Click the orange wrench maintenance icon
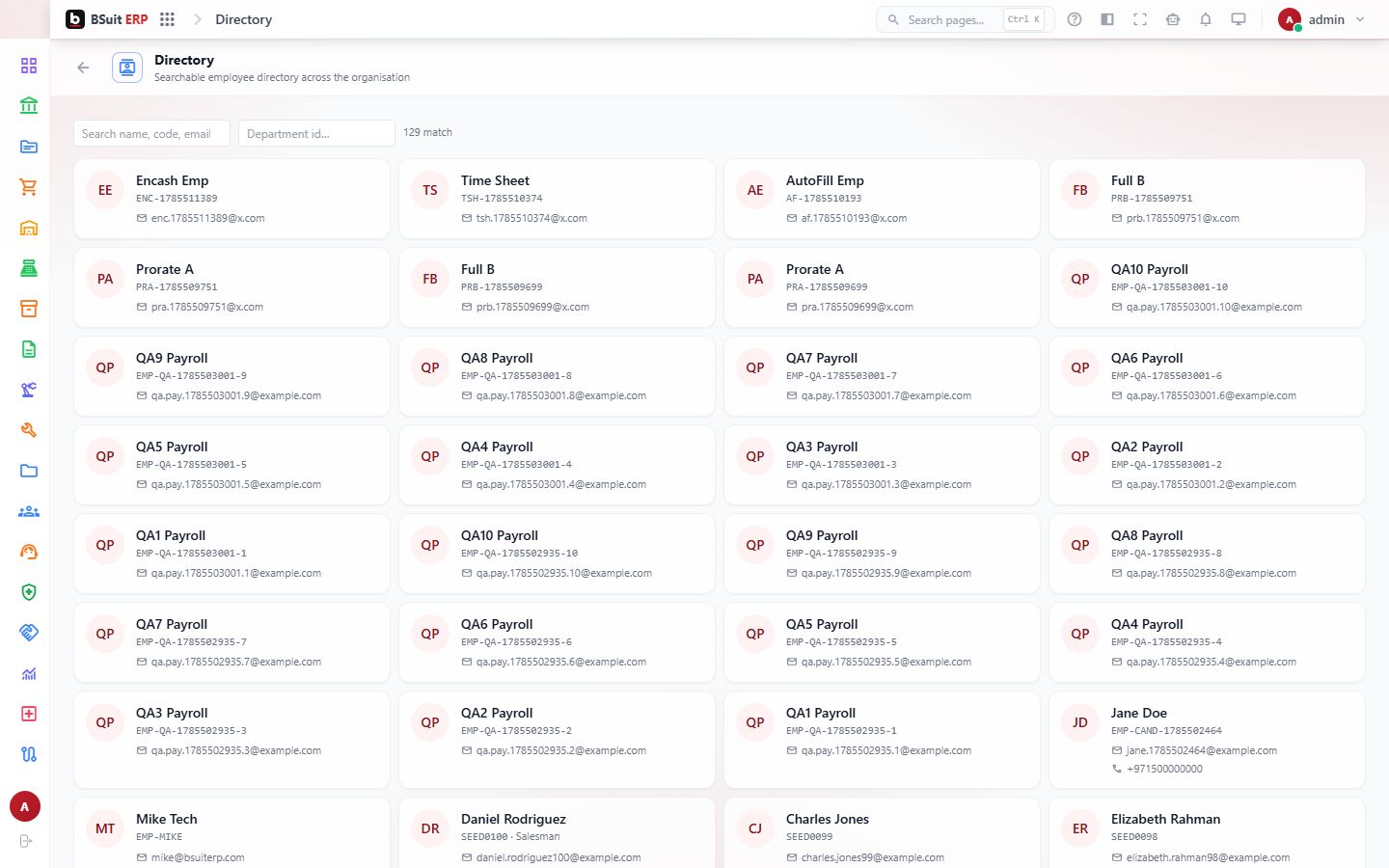Image resolution: width=1389 pixels, height=868 pixels. tap(29, 430)
